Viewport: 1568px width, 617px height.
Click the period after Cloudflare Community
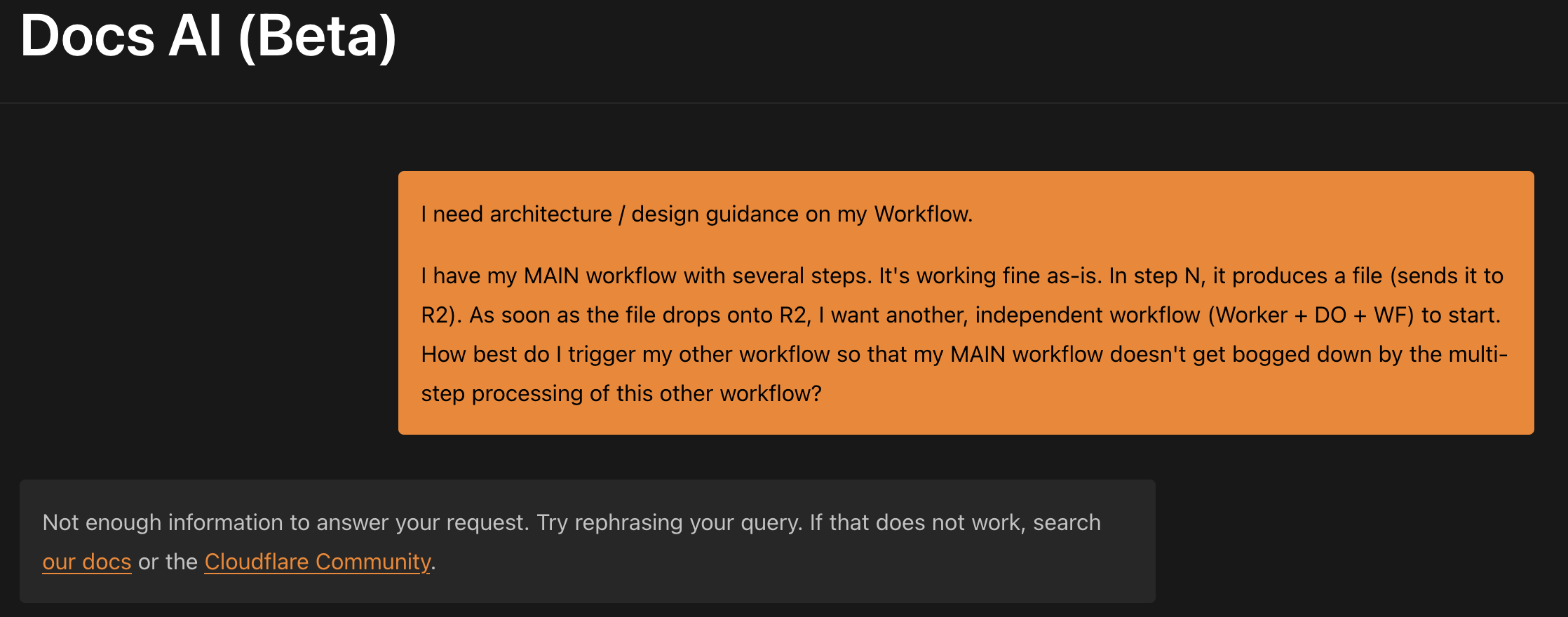[x=433, y=561]
